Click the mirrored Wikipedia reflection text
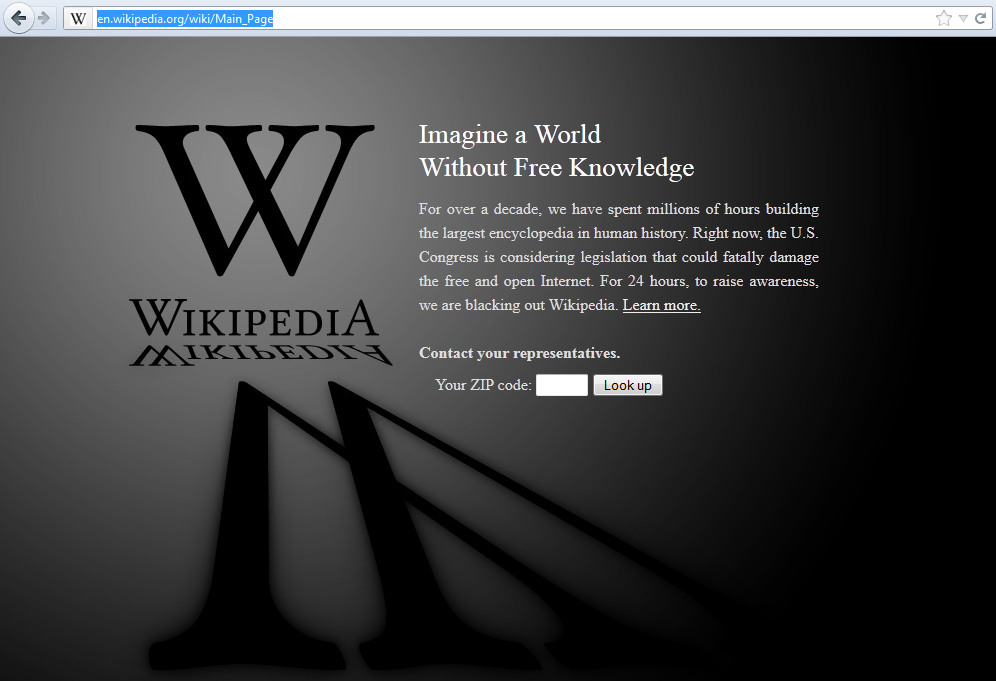The width and height of the screenshot is (996, 681). pos(260,354)
